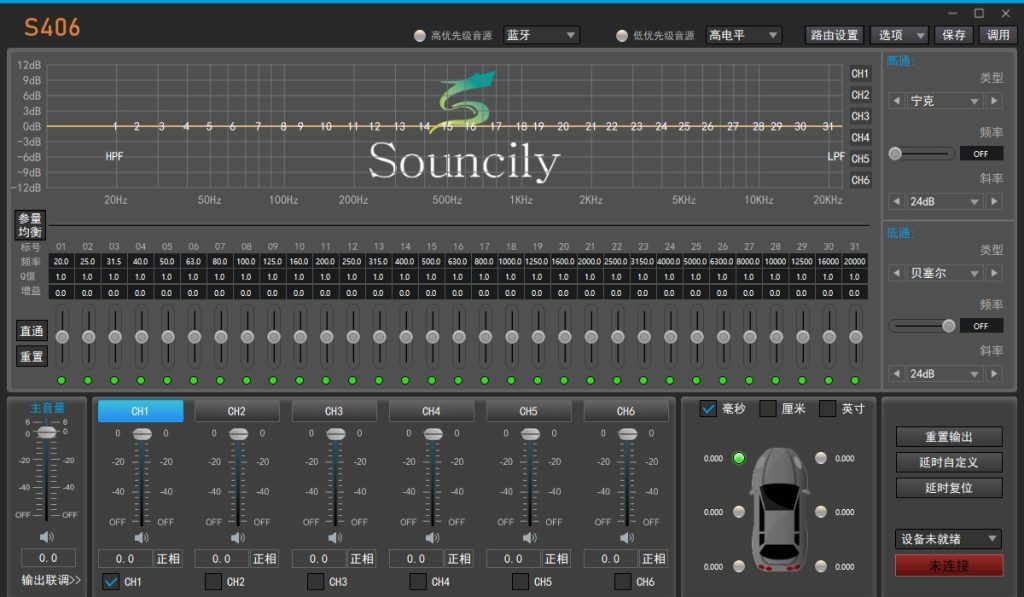Open the high-pass slope 24dB dropdown
Image resolution: width=1024 pixels, height=597 pixels.
click(x=945, y=201)
